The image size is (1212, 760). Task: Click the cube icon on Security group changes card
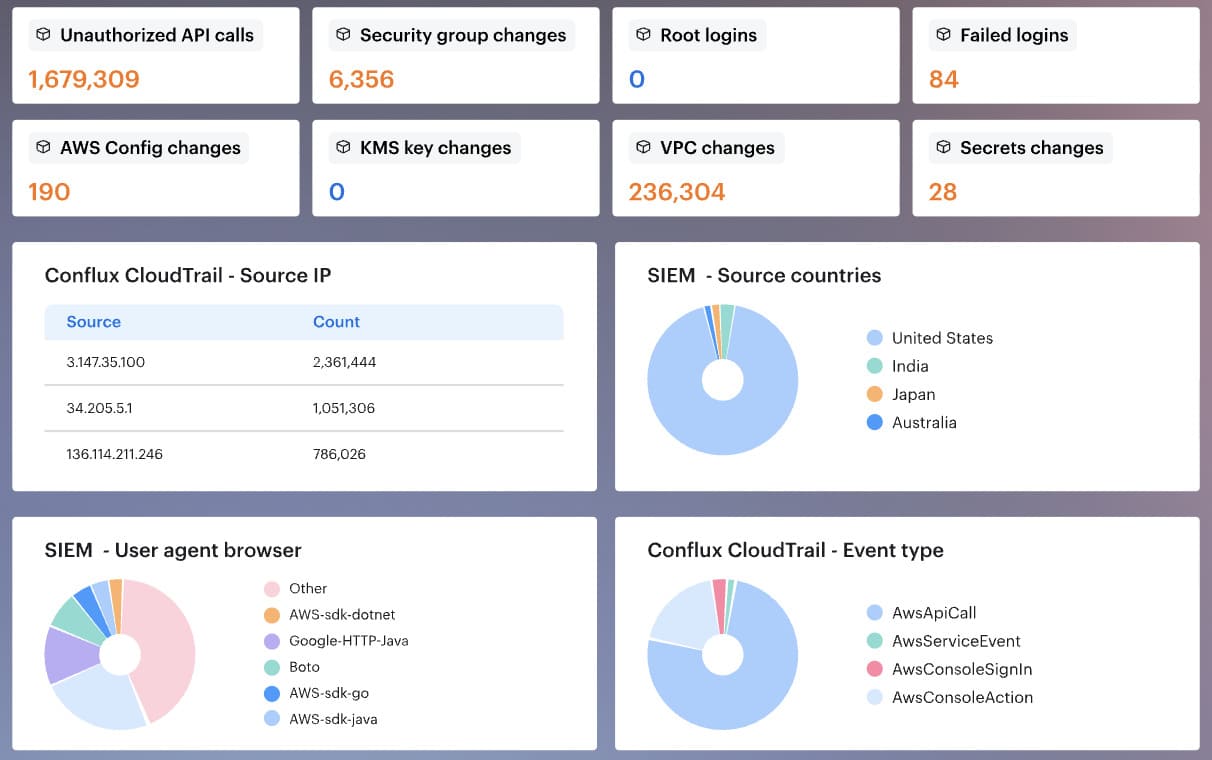click(x=343, y=35)
